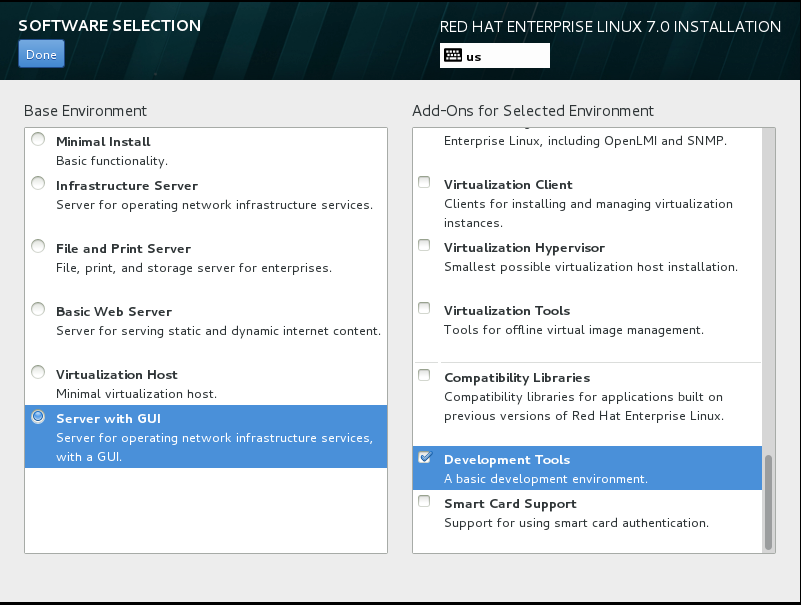Click the Done button
This screenshot has width=801, height=605.
(x=41, y=54)
